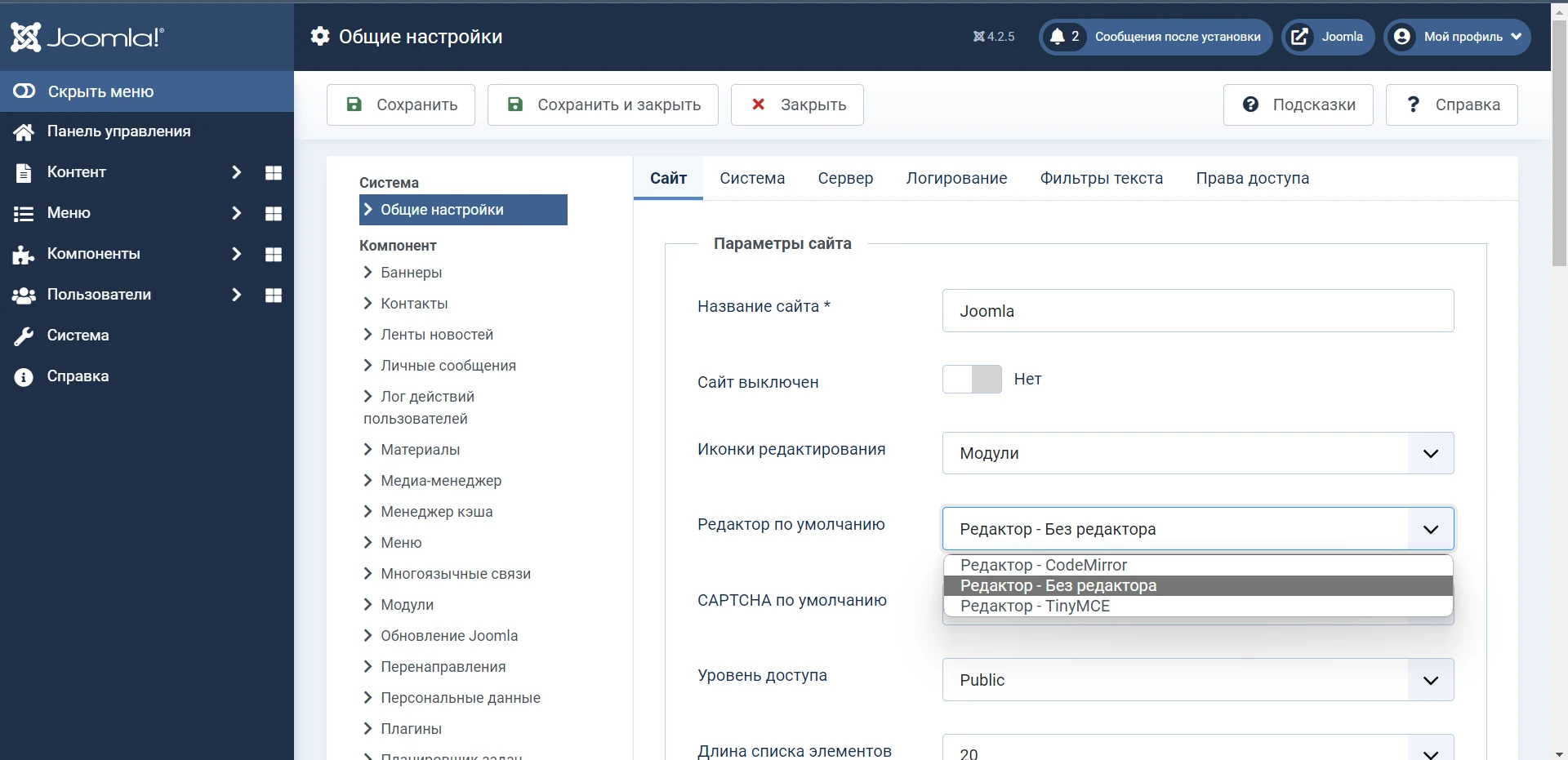Click the Подсказки button
The image size is (1568, 760).
1299,104
